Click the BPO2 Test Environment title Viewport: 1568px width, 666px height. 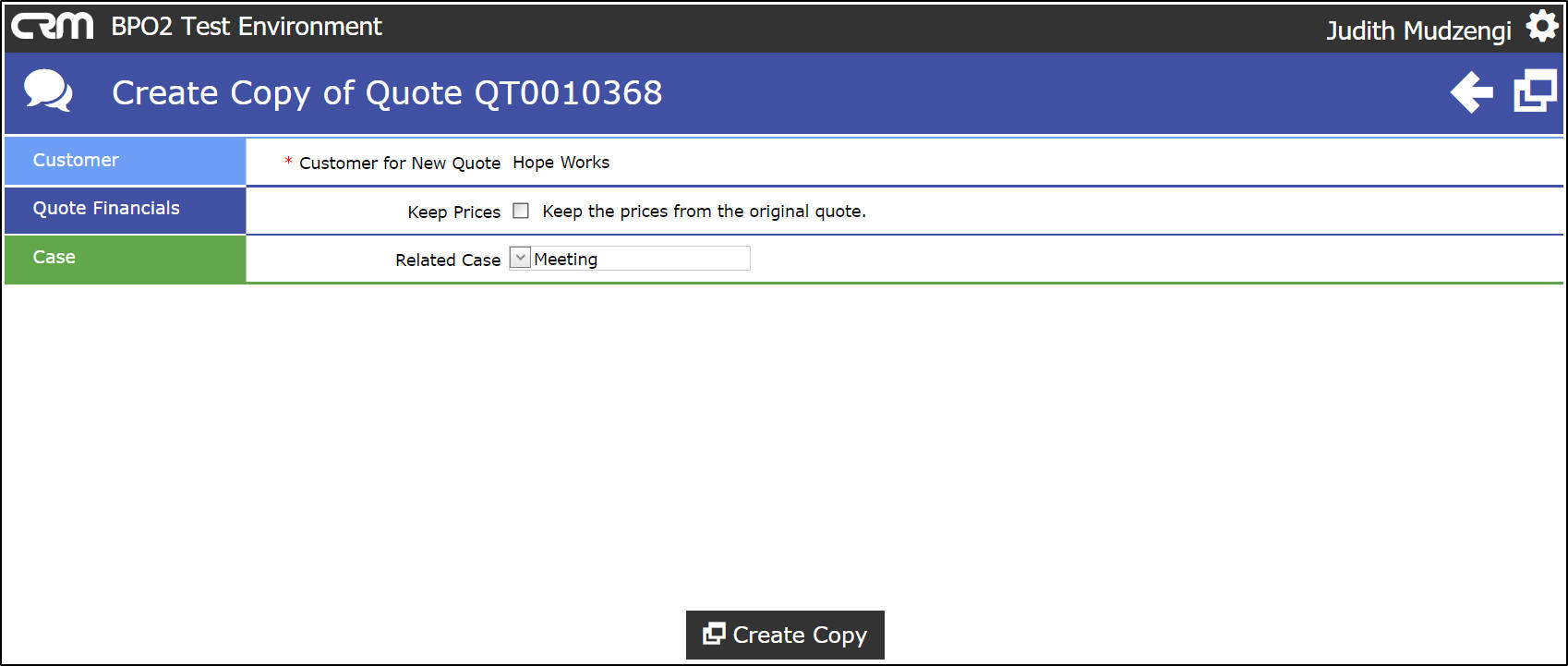point(247,27)
